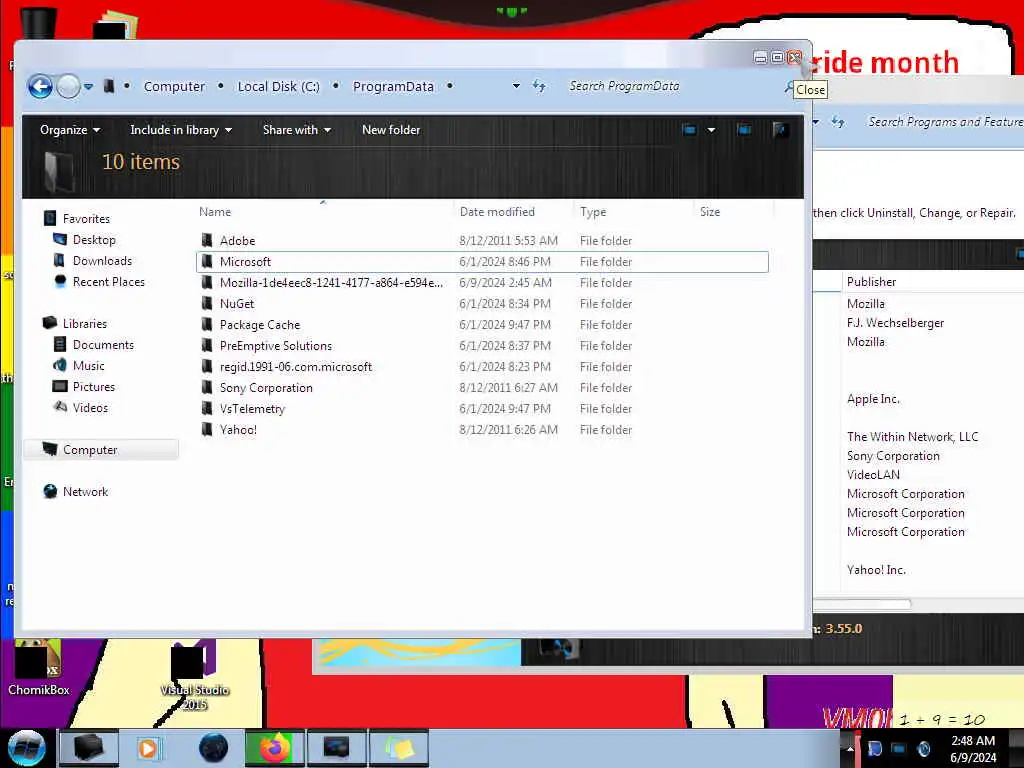Open Desktop in Favorites
The image size is (1024, 768).
click(x=94, y=240)
